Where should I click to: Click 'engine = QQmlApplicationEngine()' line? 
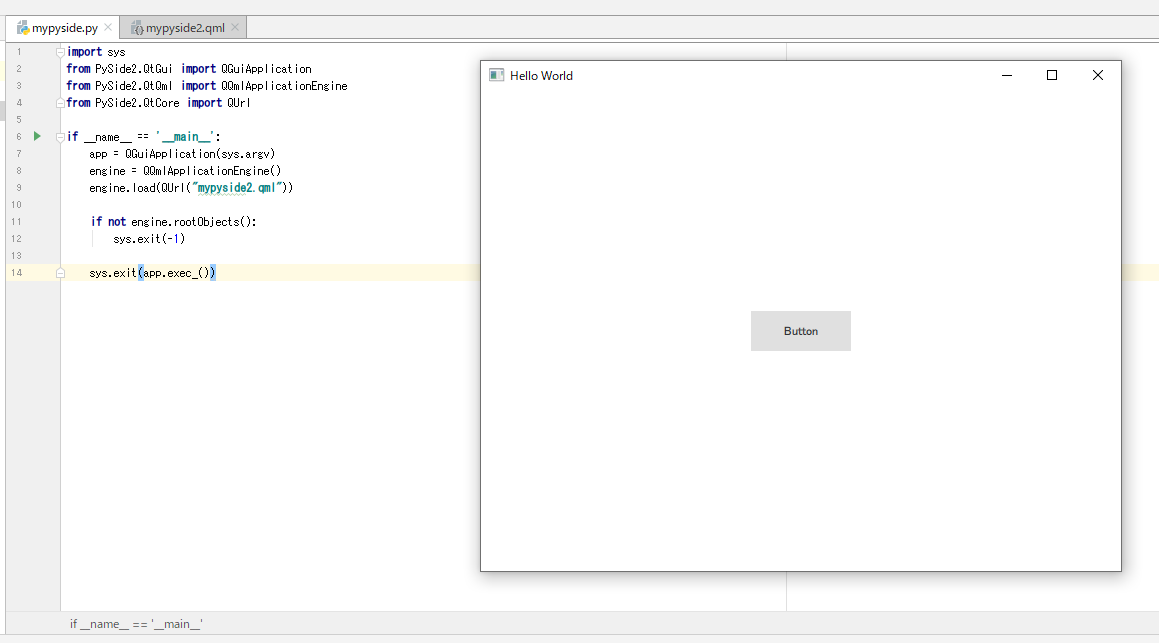pyautogui.click(x=185, y=171)
